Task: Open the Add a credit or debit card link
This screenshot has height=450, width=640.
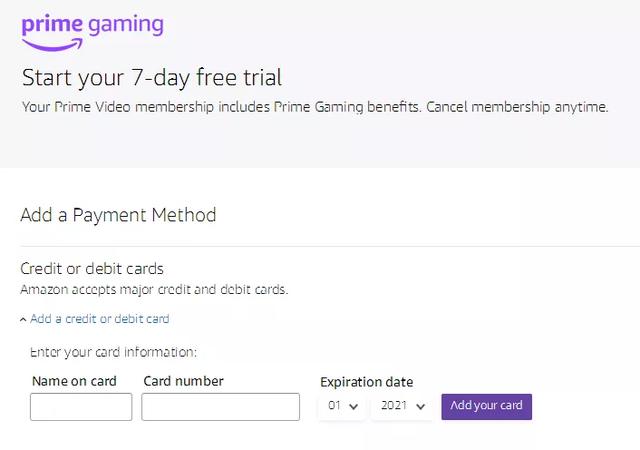Action: [x=100, y=319]
